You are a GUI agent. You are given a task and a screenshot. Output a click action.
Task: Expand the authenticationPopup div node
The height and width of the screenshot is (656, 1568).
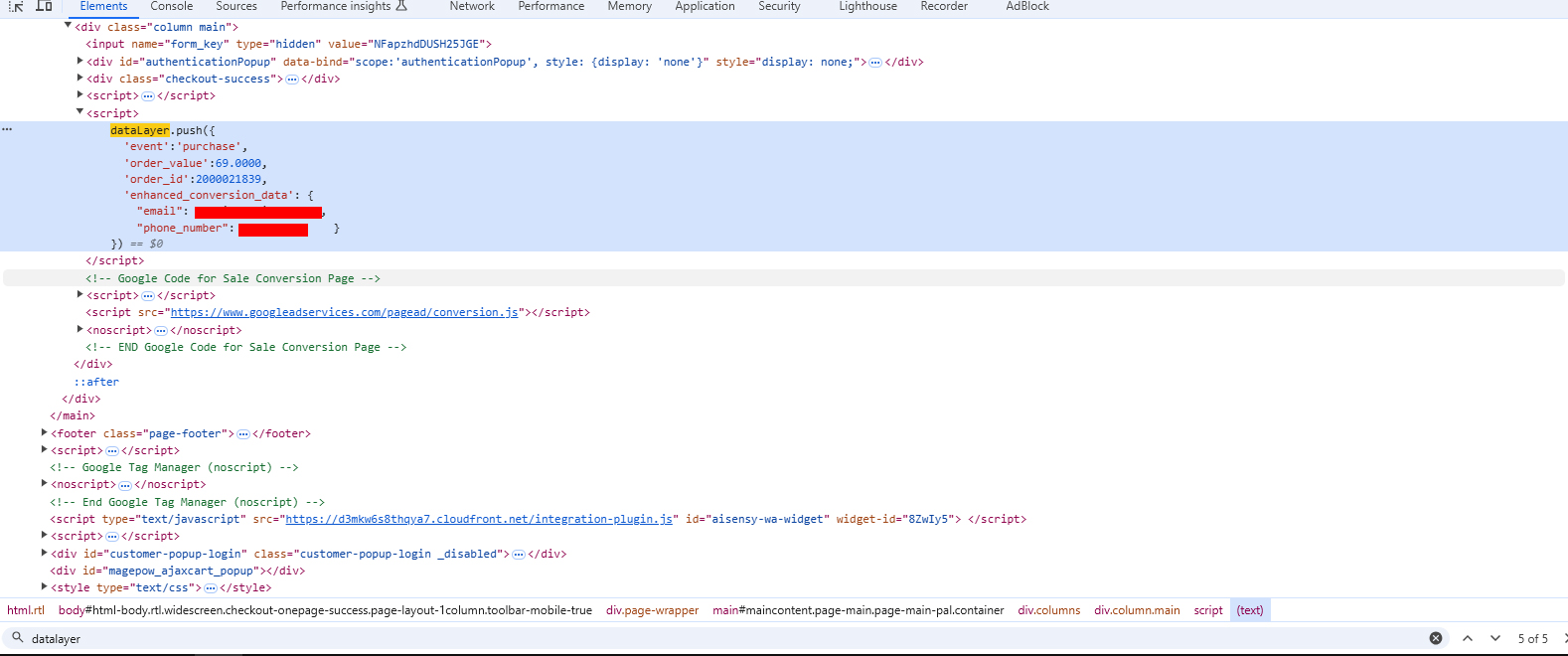(80, 62)
